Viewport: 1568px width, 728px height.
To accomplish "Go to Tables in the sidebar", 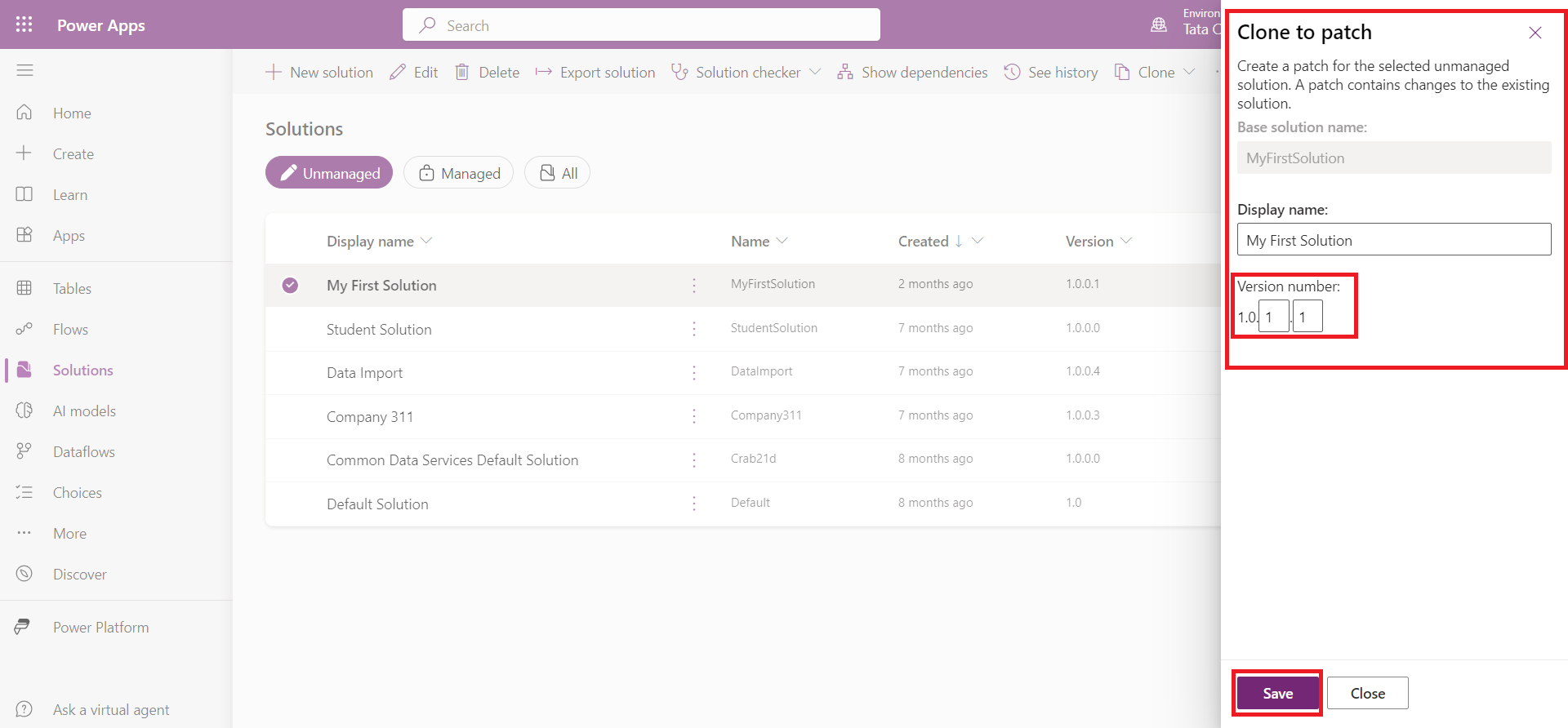I will 72,289.
